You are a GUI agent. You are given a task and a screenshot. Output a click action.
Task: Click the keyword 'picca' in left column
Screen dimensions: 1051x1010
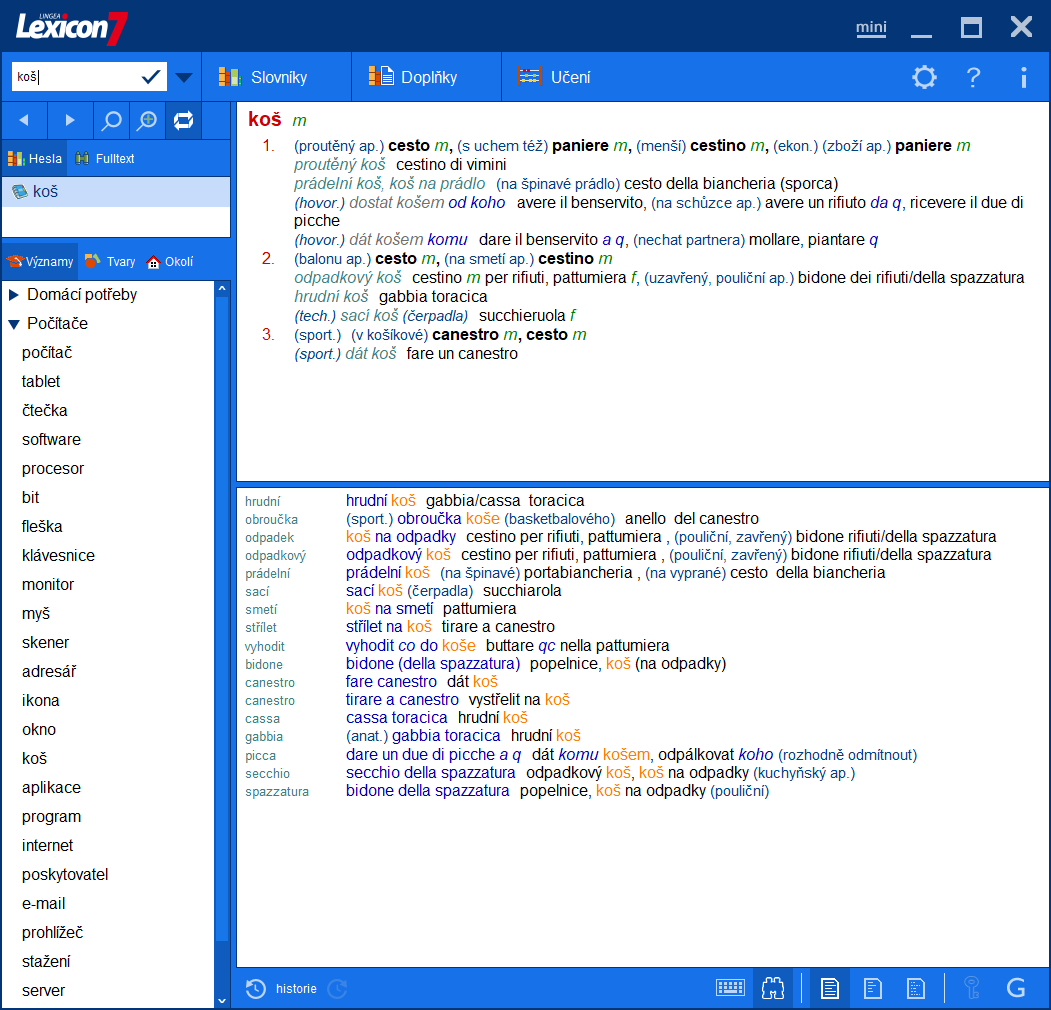pyautogui.click(x=260, y=755)
